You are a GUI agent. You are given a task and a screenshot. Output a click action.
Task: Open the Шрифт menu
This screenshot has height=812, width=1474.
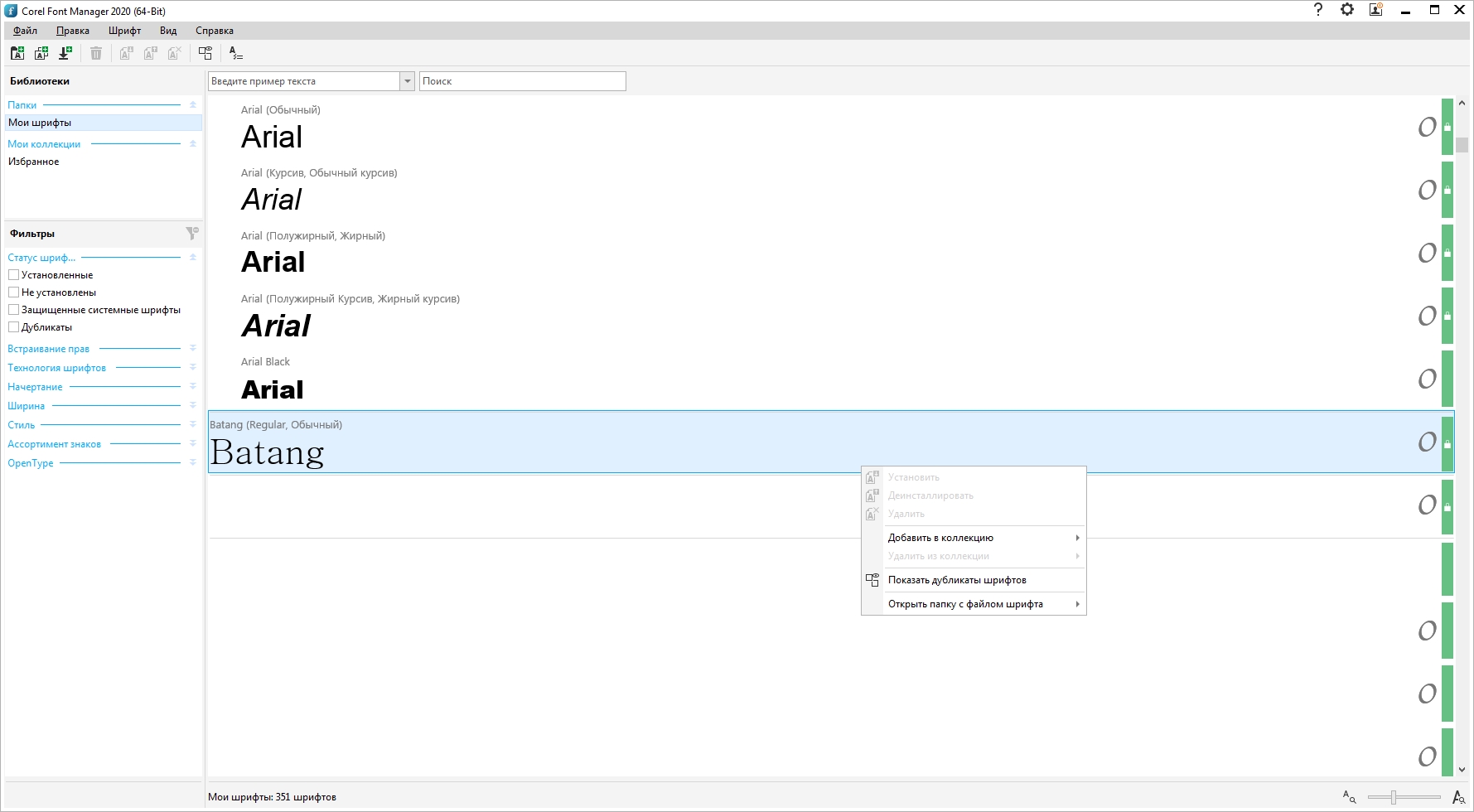tap(124, 31)
